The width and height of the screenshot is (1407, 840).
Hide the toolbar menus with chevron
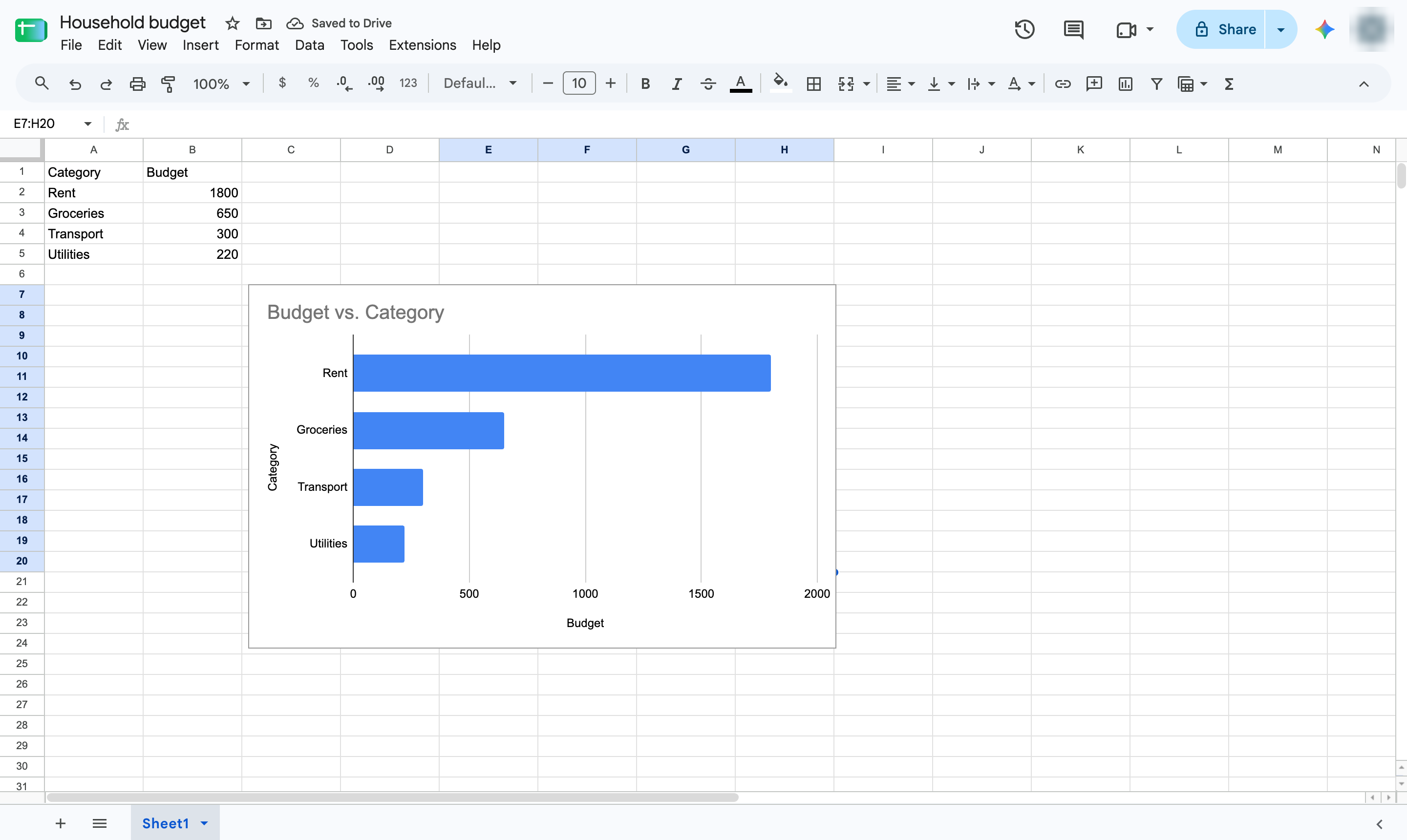(x=1364, y=84)
